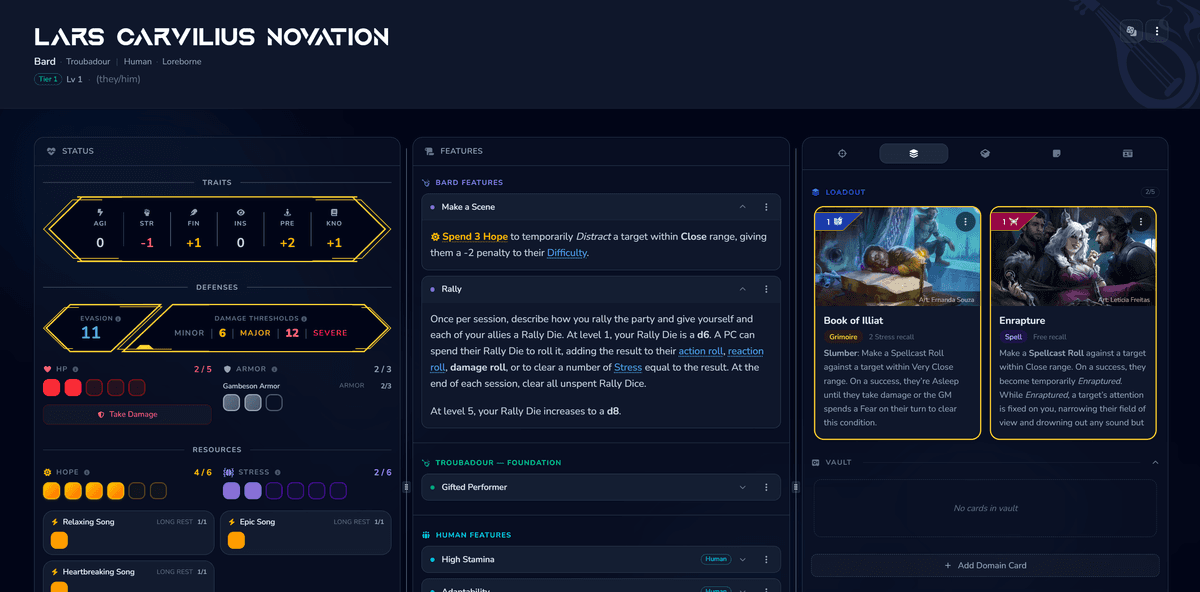Viewport: 1200px width, 592px height.
Task: Click the Presence +2 trait value
Action: pyautogui.click(x=287, y=243)
